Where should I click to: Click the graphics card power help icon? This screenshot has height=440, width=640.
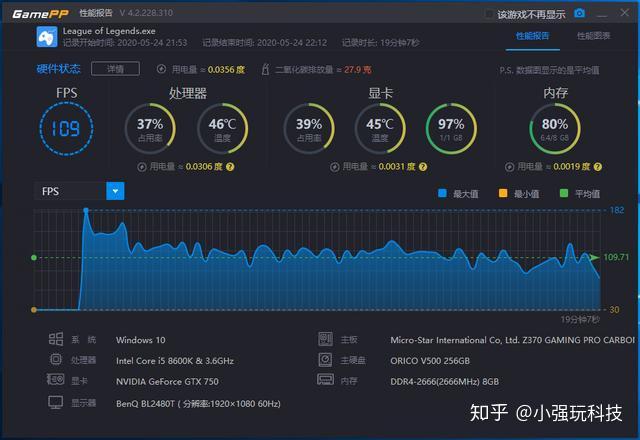(x=423, y=167)
